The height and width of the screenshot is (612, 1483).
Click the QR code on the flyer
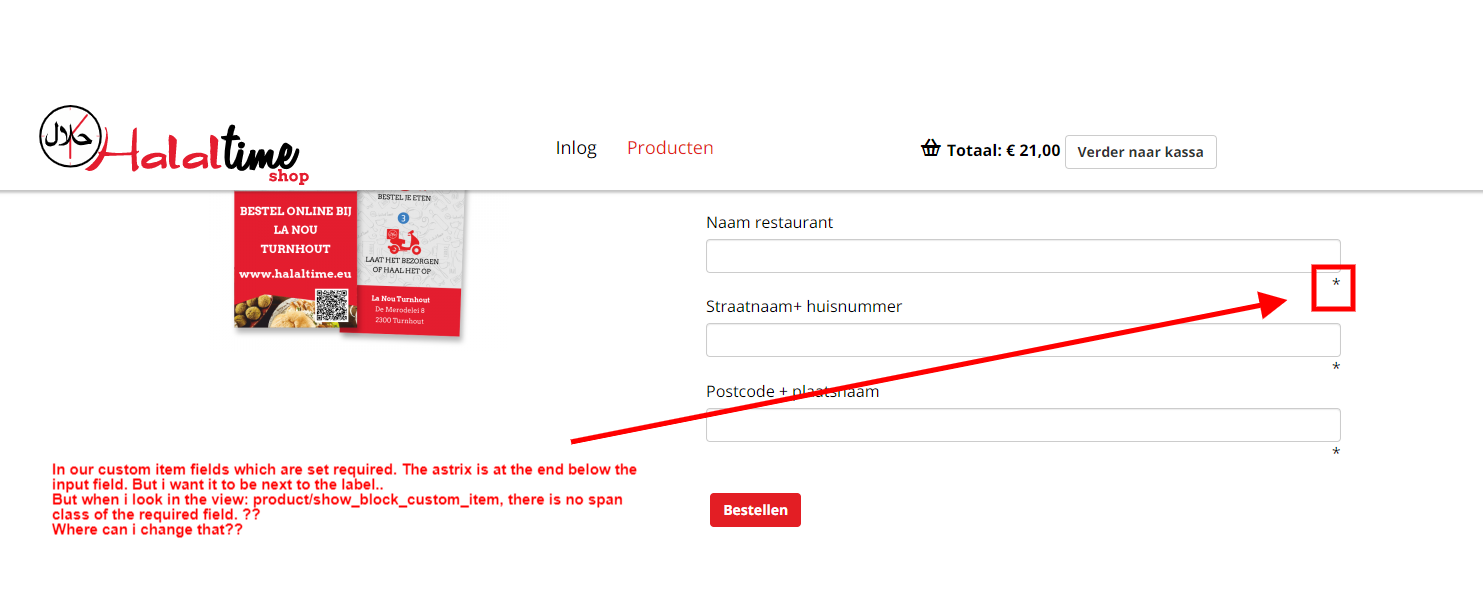coord(331,305)
